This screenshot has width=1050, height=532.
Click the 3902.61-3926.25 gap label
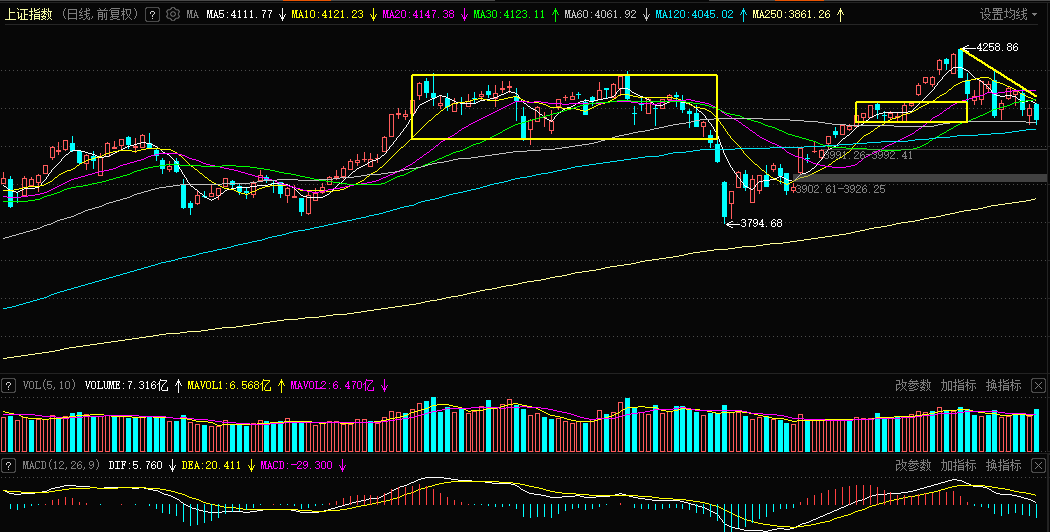click(840, 190)
